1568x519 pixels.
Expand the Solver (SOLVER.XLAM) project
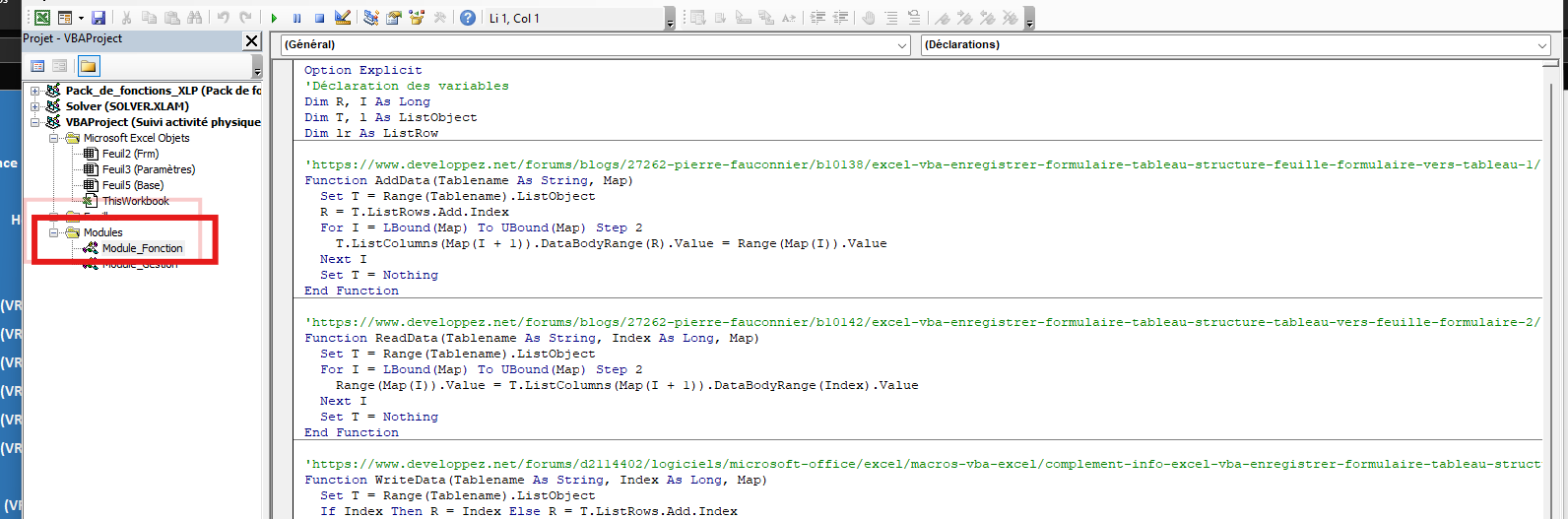tap(35, 106)
